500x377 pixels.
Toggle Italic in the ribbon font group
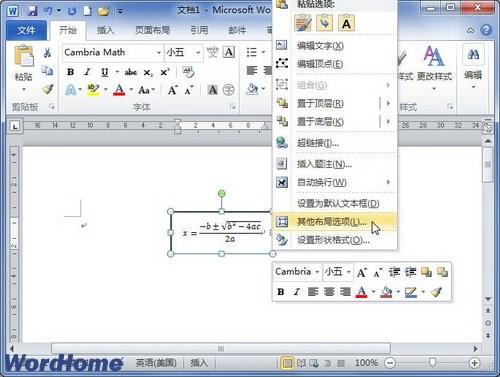[87, 72]
